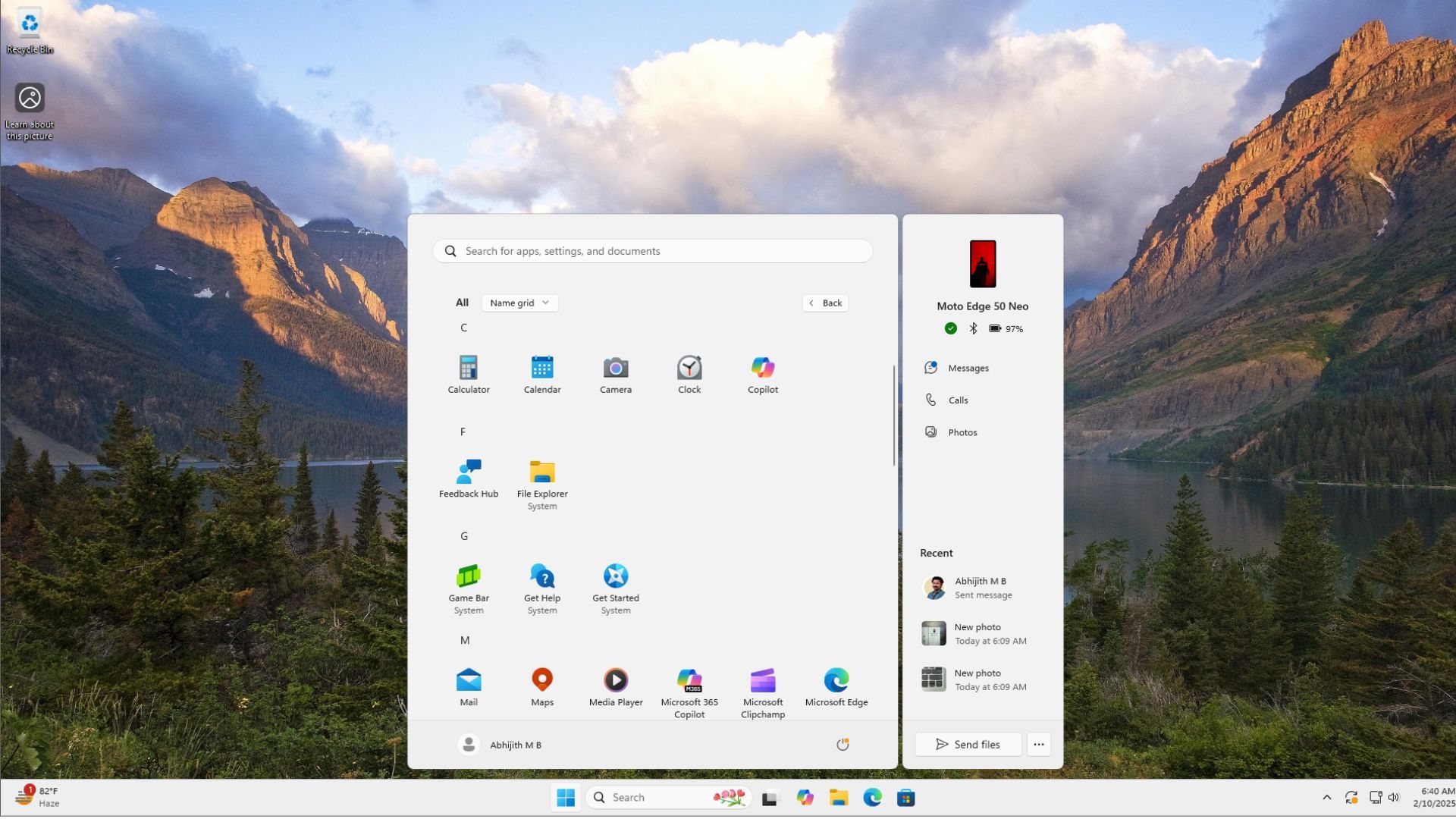The image size is (1456, 819).
Task: Open the Start menu from the taskbar
Action: tap(564, 797)
